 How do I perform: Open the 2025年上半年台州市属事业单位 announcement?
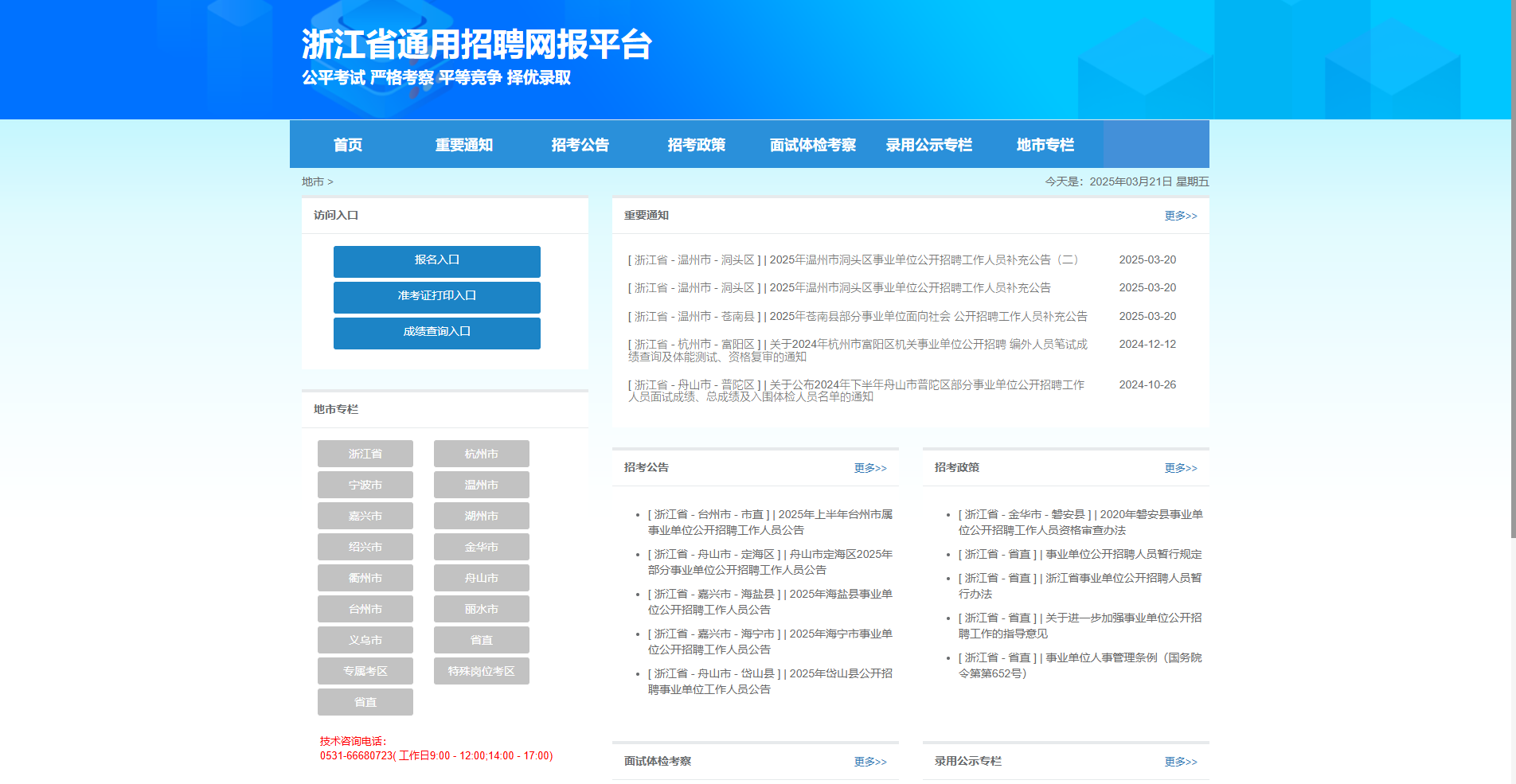click(x=769, y=521)
